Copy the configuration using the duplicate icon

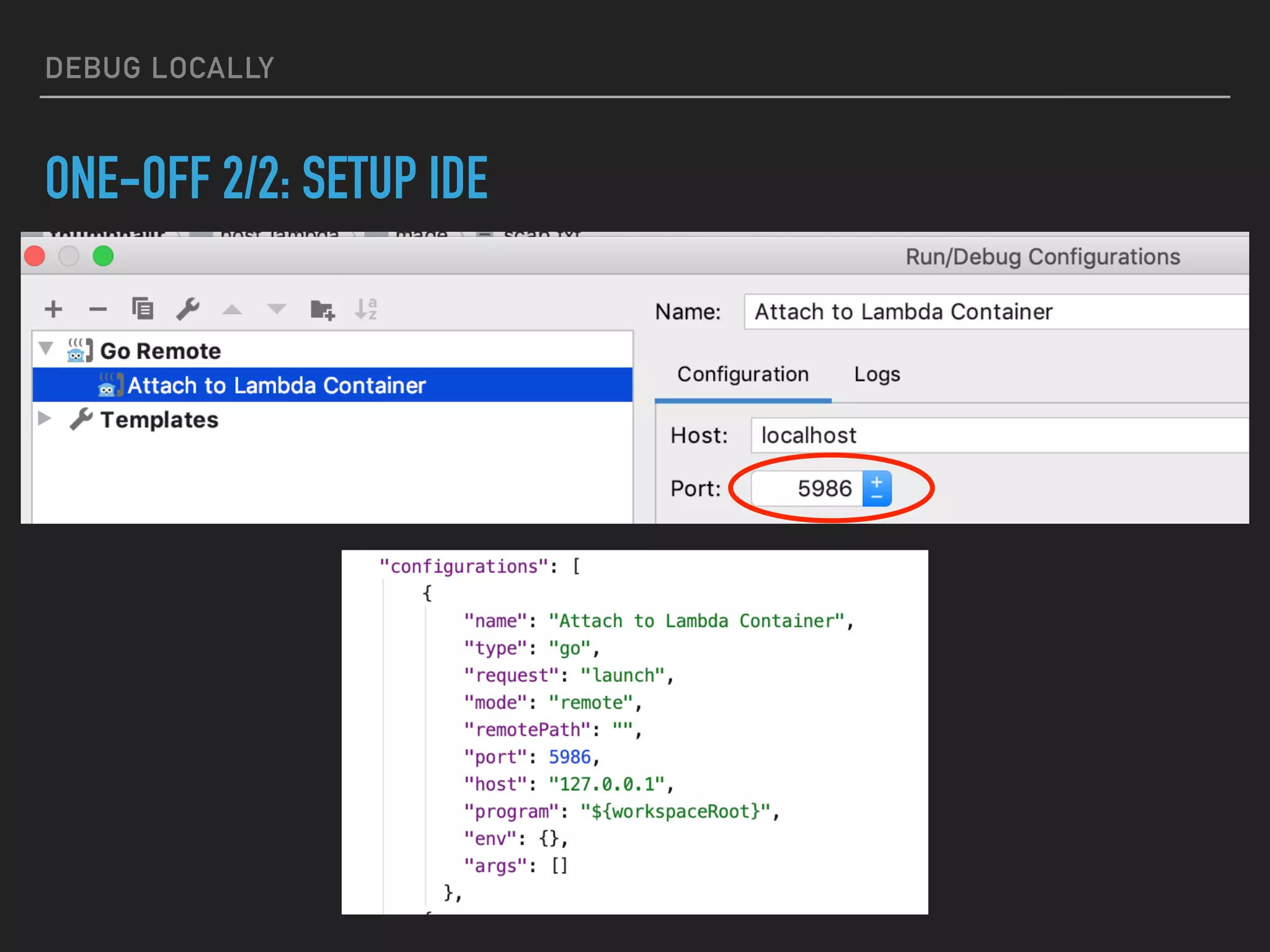143,308
